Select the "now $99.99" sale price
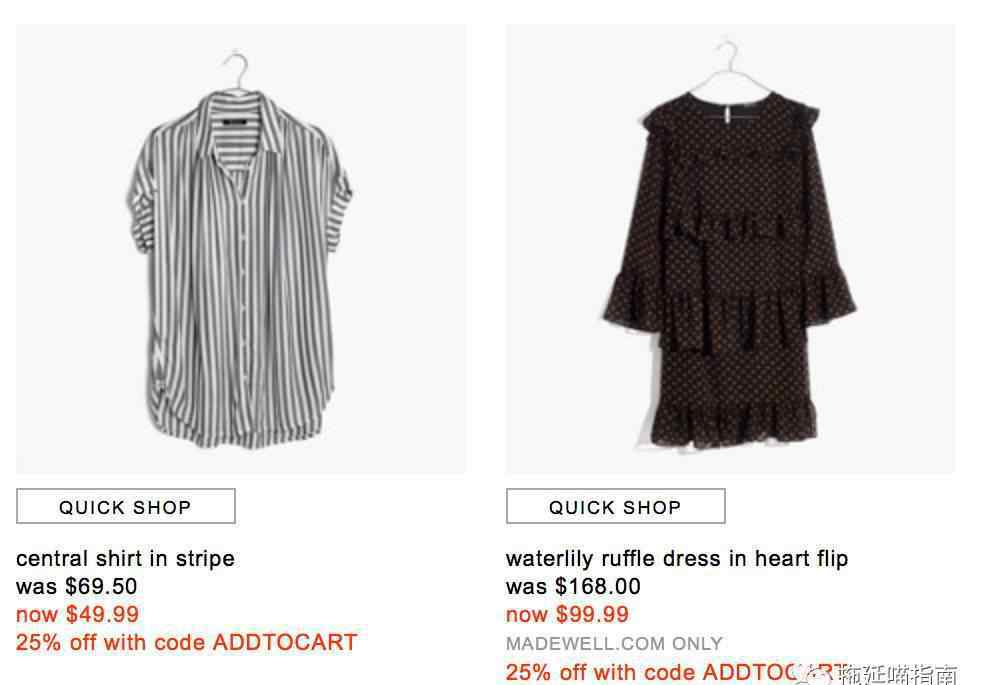The width and height of the screenshot is (990, 685). 568,614
